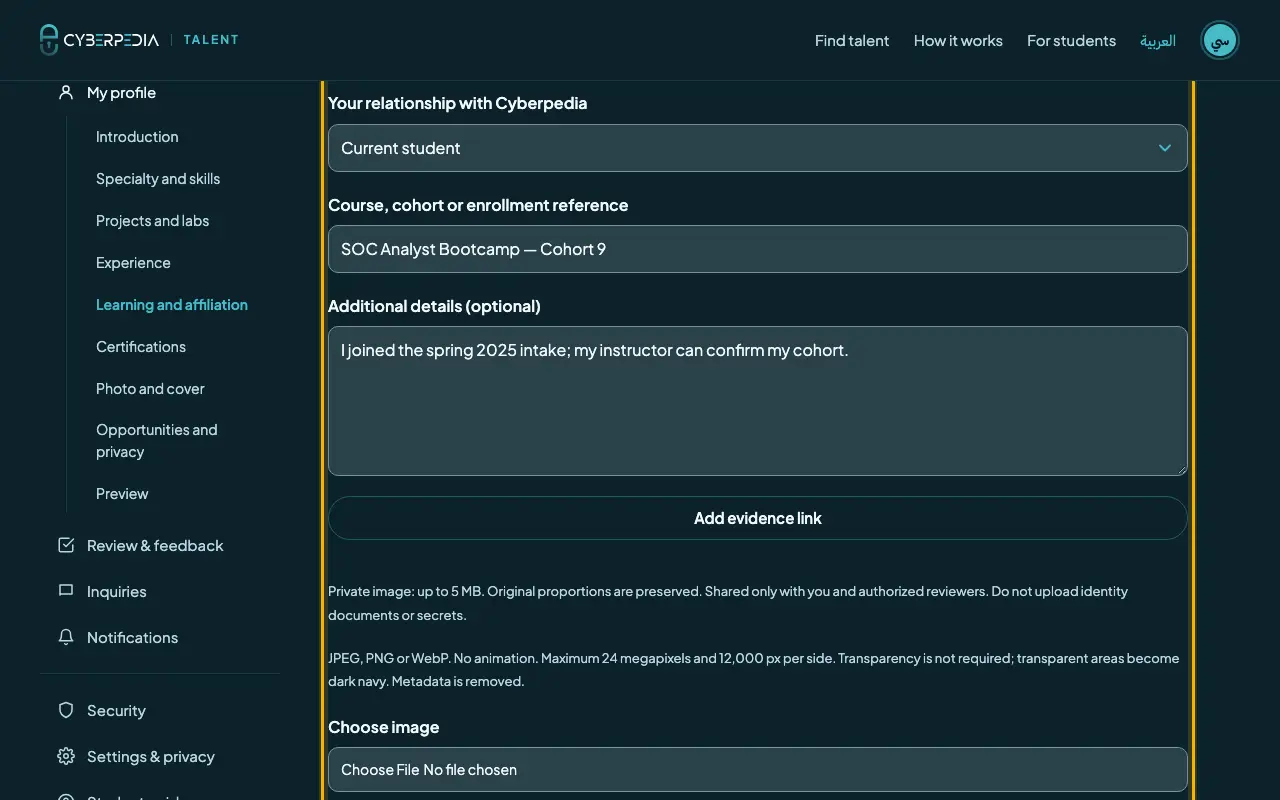This screenshot has height=800, width=1280.
Task: Open the Security sidebar link
Action: click(116, 710)
